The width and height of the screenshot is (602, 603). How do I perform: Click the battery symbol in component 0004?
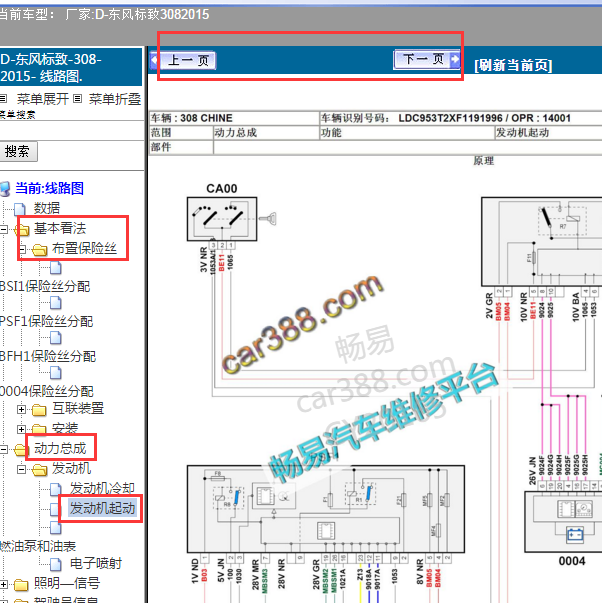pyautogui.click(x=575, y=535)
